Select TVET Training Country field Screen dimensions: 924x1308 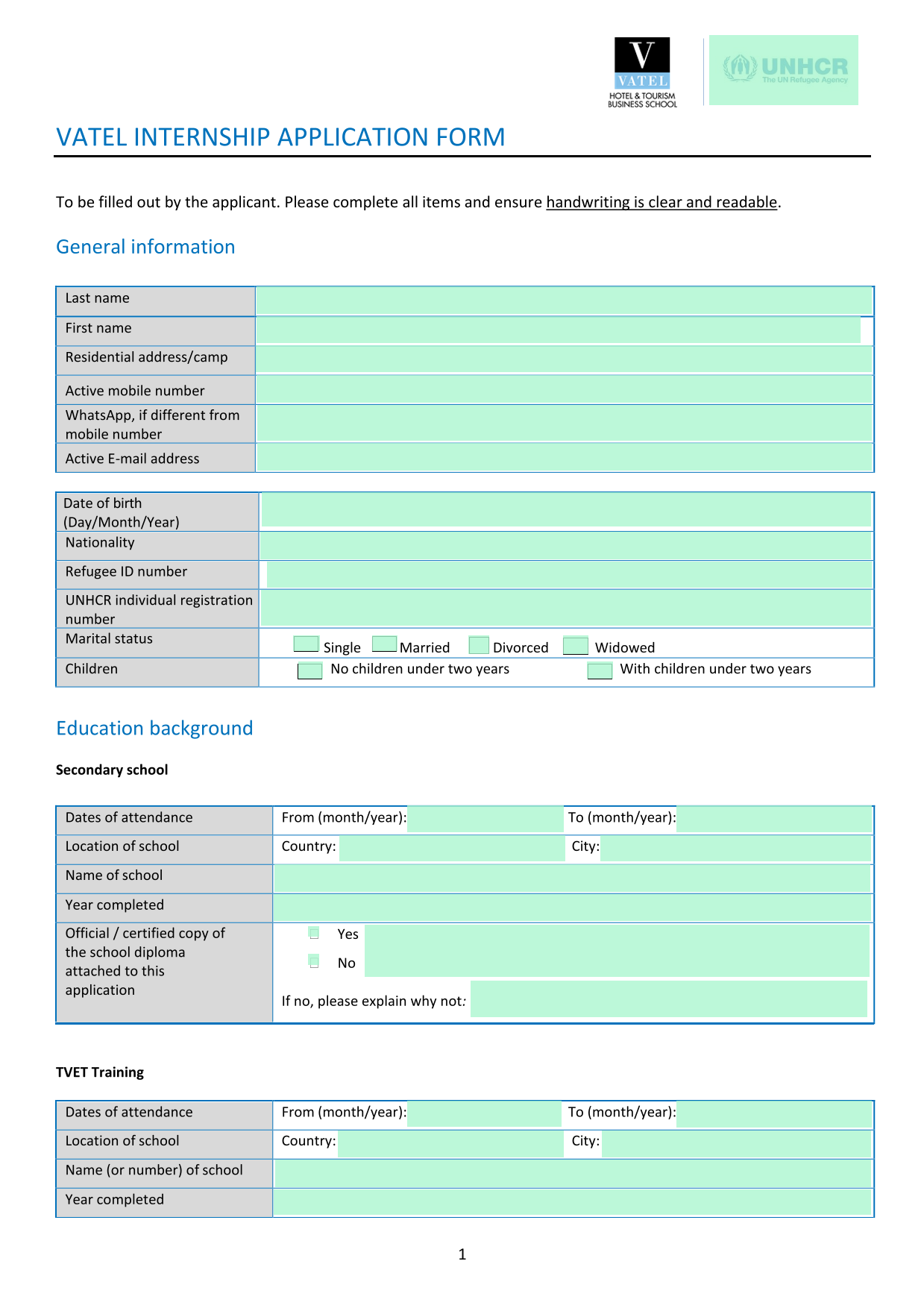click(450, 1143)
